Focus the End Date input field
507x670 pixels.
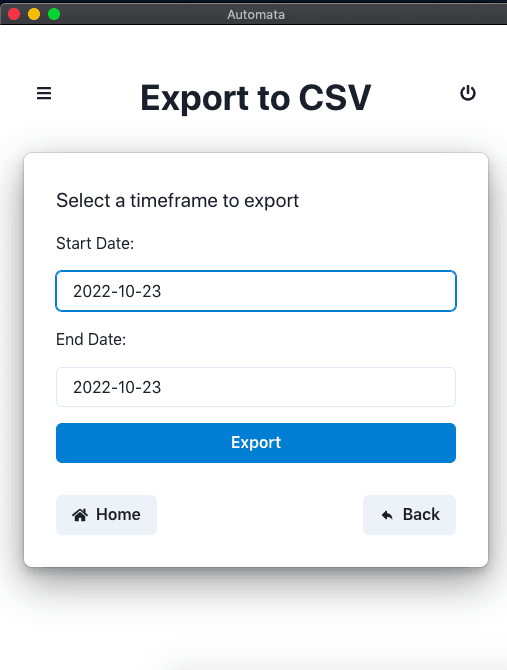[x=256, y=387]
